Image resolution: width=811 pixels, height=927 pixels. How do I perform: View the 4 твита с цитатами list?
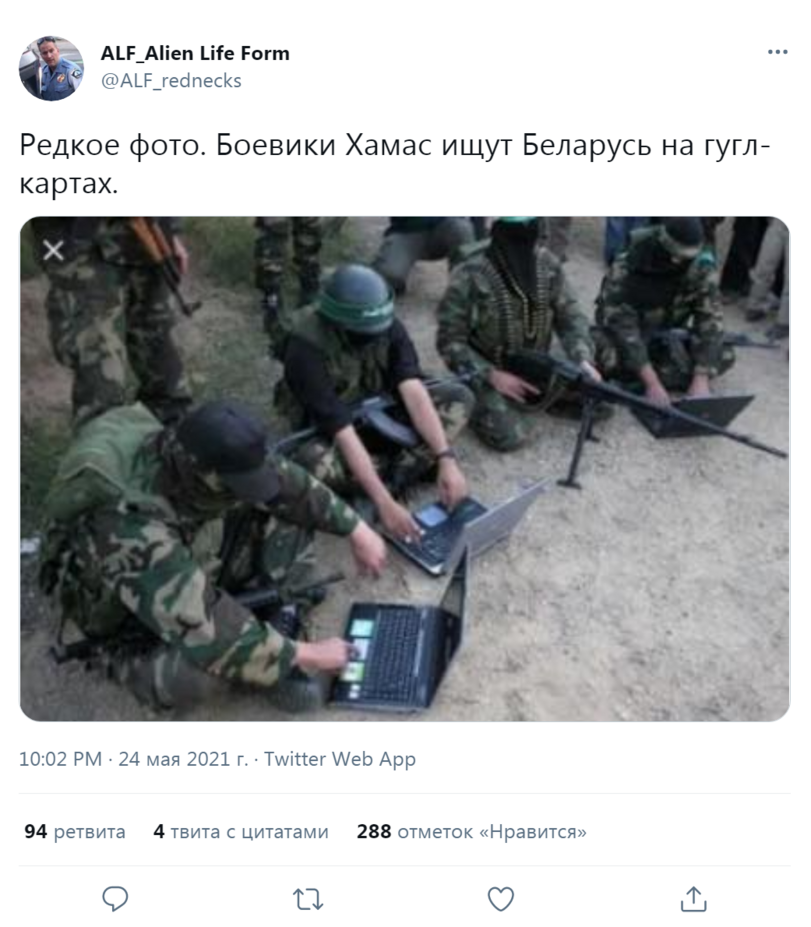click(241, 831)
